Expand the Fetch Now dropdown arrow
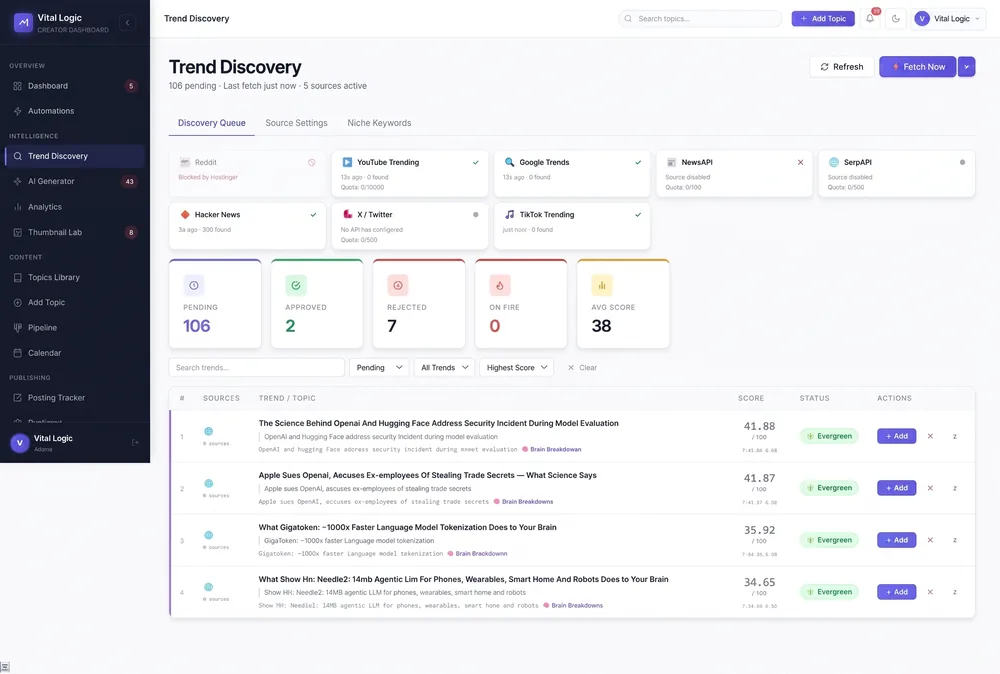The height and width of the screenshot is (674, 1000). 966,67
